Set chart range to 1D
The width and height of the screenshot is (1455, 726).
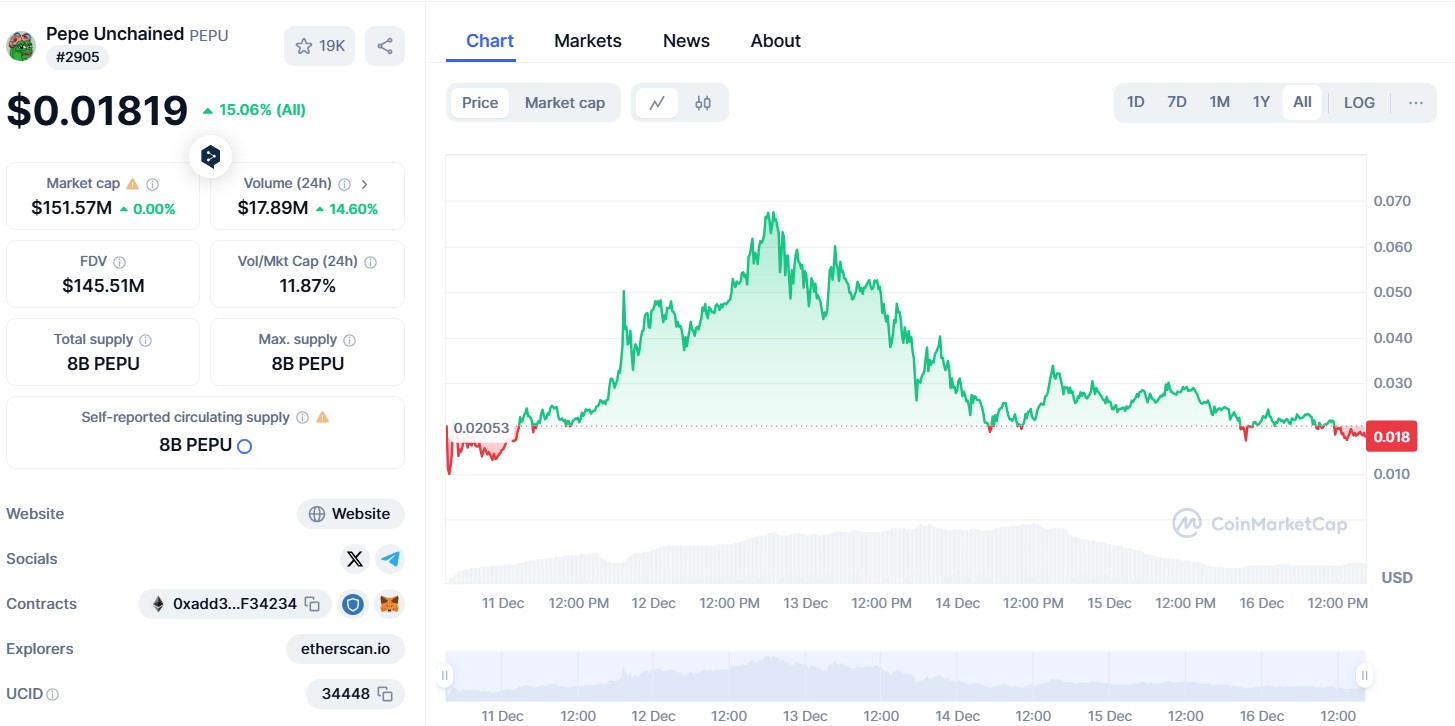[1136, 103]
